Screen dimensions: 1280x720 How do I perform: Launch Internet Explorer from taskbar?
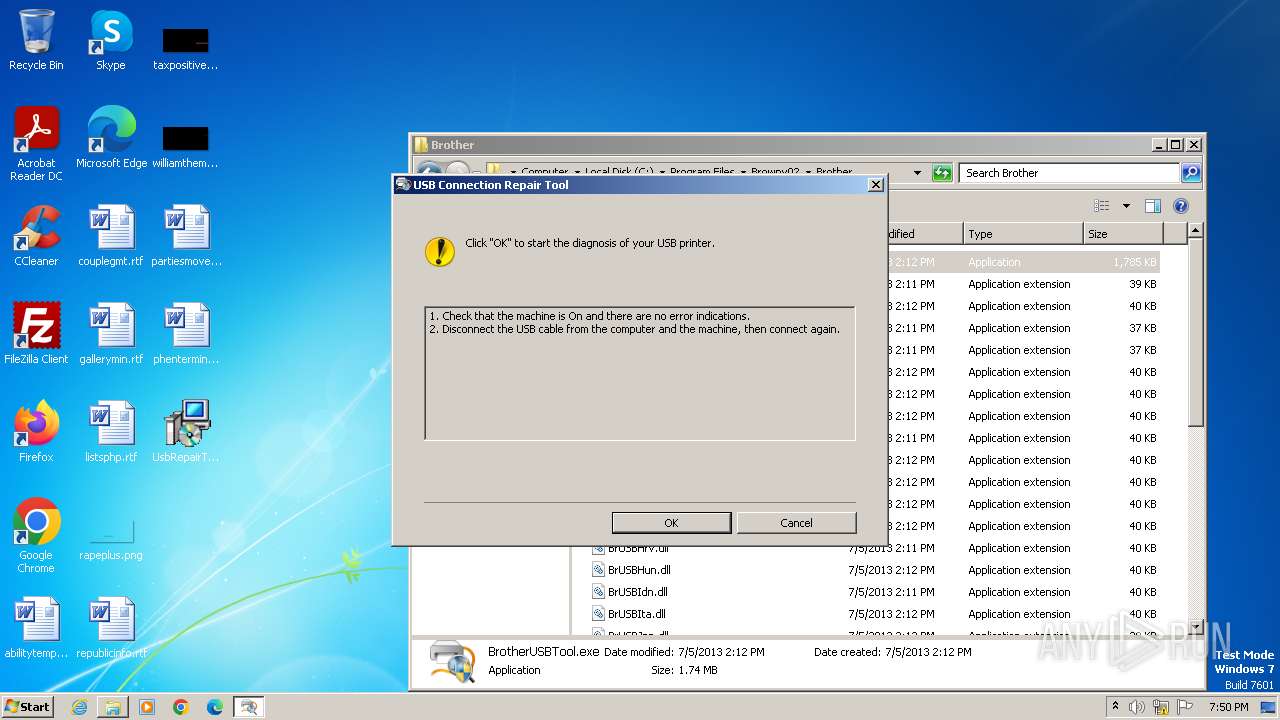tap(79, 707)
